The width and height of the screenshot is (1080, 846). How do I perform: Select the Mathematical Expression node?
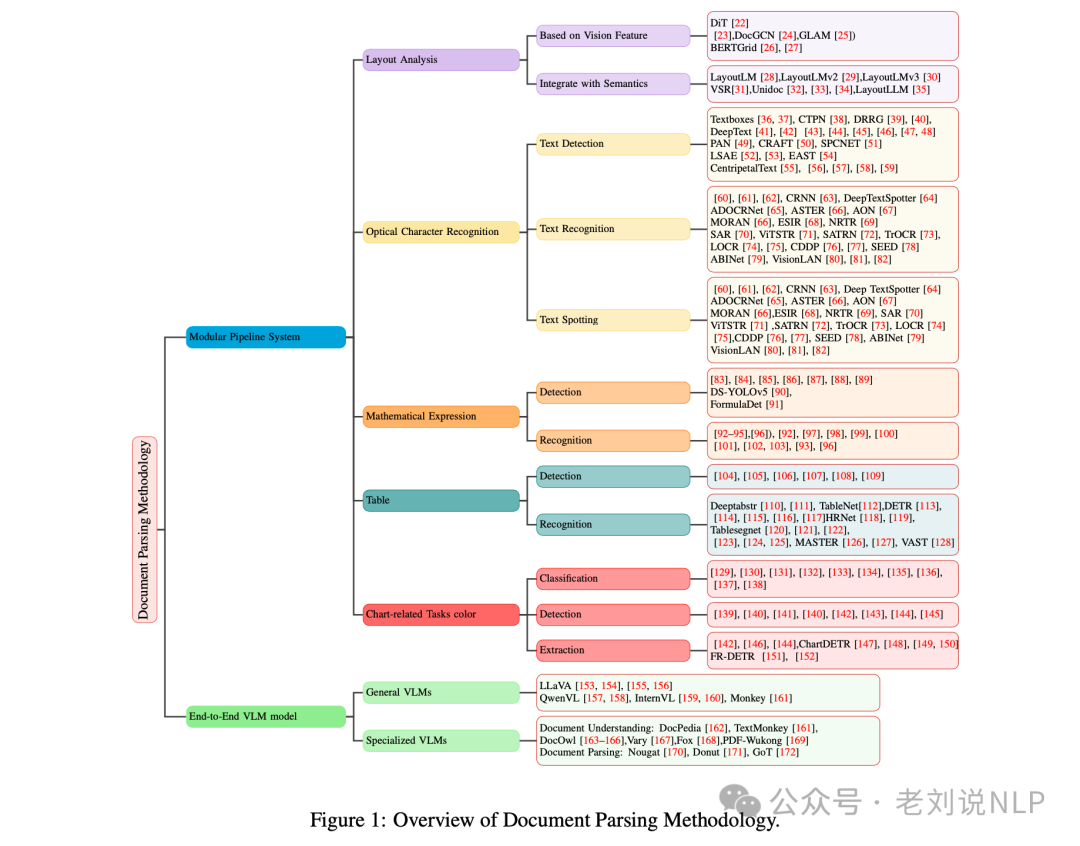(440, 416)
